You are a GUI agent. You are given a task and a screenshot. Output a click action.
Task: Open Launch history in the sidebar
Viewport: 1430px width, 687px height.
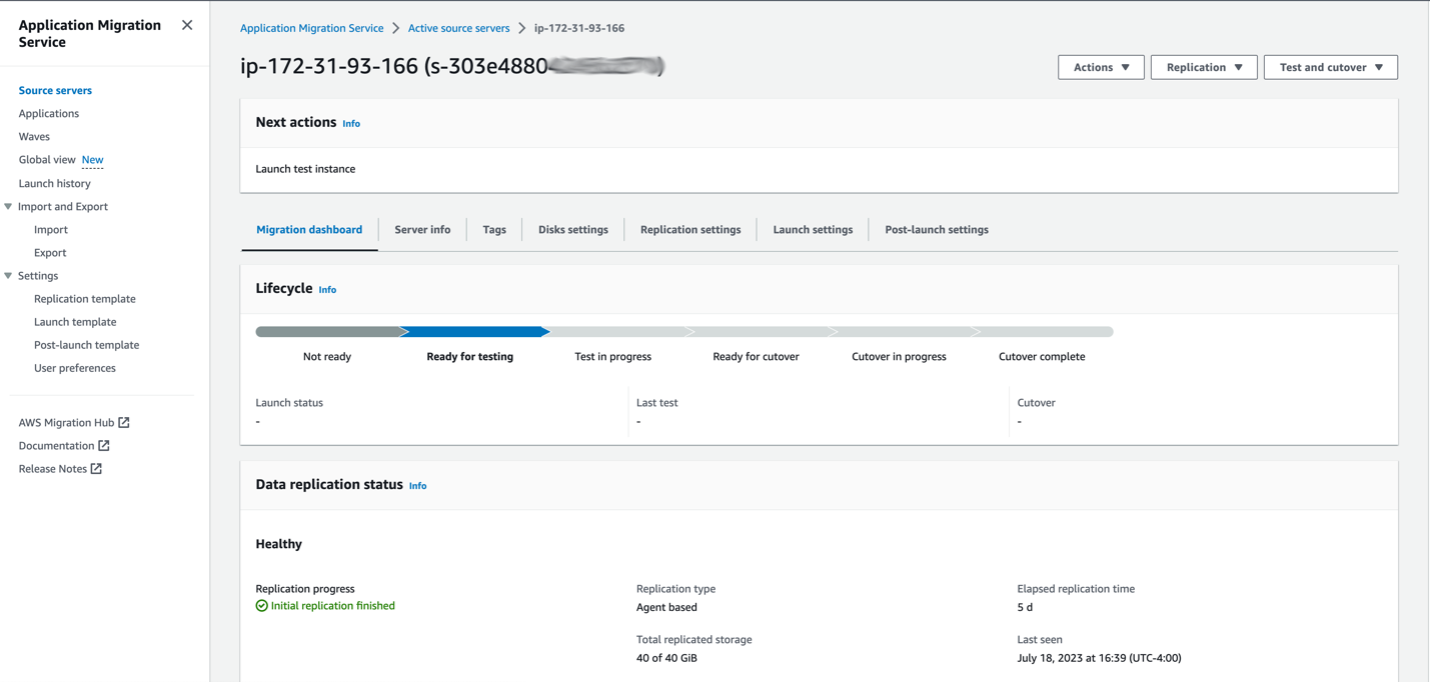[x=54, y=184]
